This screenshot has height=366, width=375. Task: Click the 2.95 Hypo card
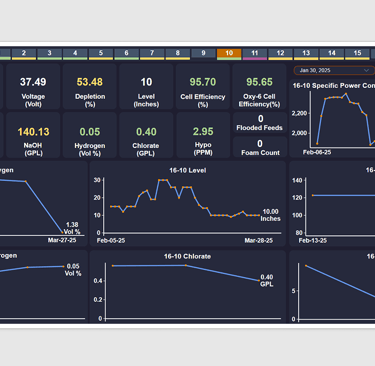(x=203, y=135)
